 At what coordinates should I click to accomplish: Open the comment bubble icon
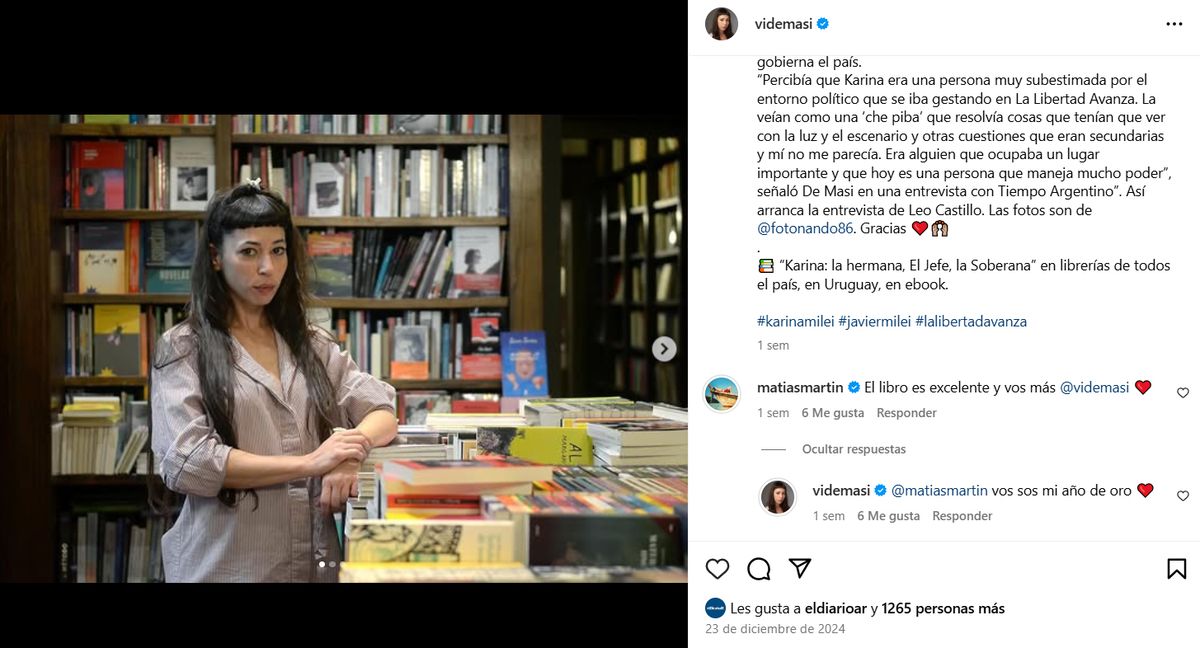pos(759,569)
